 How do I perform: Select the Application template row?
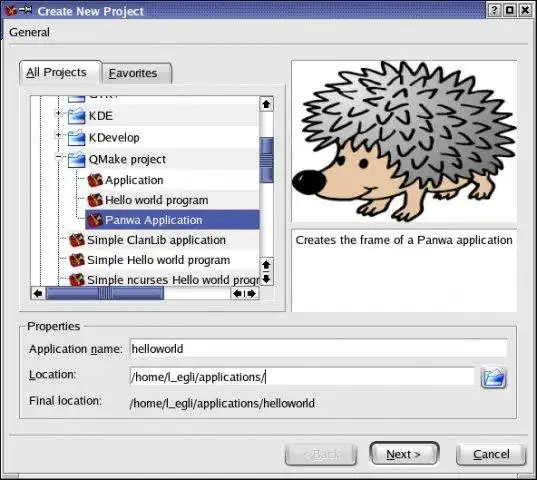[x=134, y=180]
